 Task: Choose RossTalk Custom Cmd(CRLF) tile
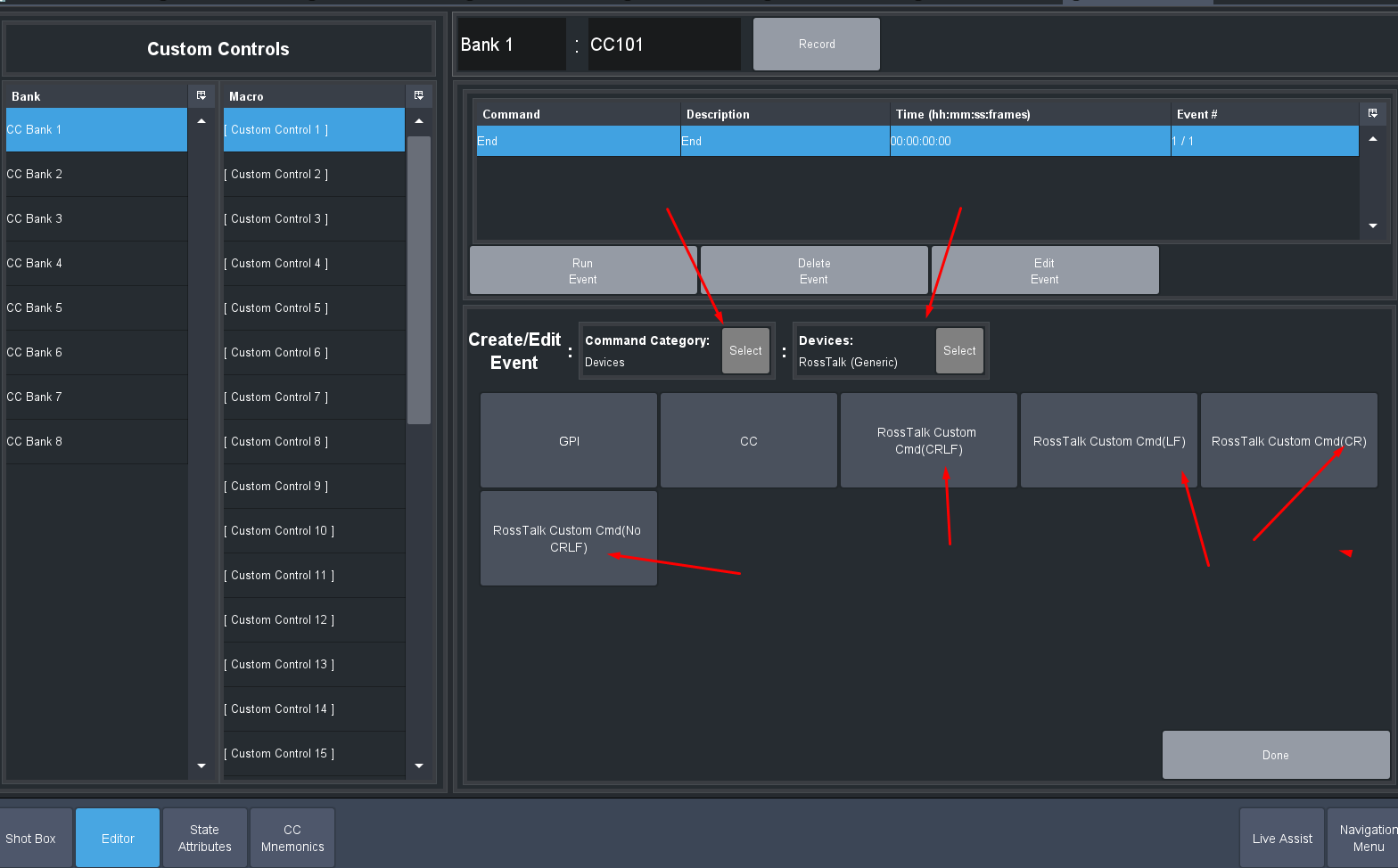pos(929,441)
